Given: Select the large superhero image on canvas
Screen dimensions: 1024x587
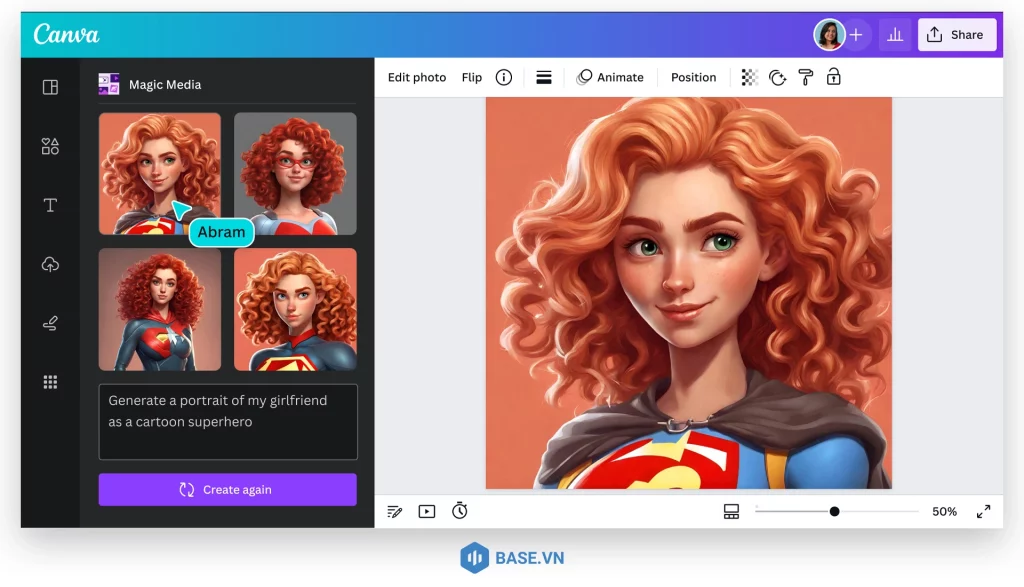Looking at the screenshot, I should coord(688,293).
